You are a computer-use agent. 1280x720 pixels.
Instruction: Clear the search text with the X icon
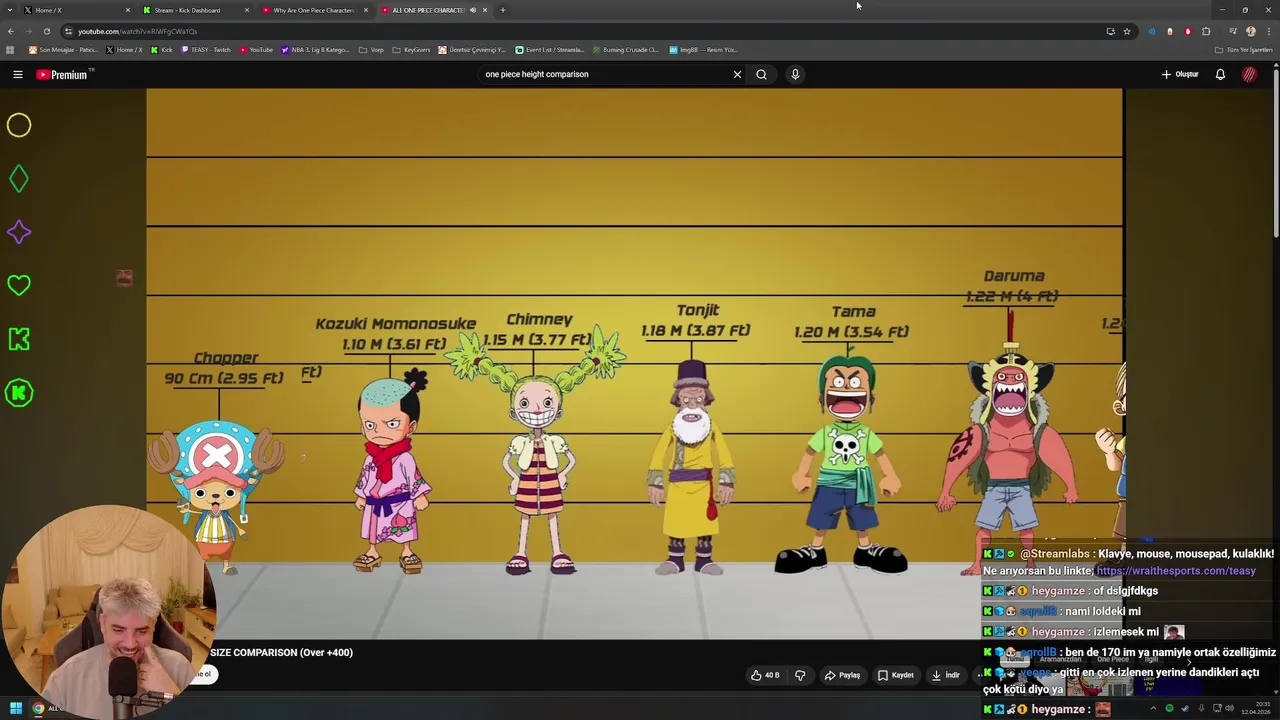coord(737,74)
